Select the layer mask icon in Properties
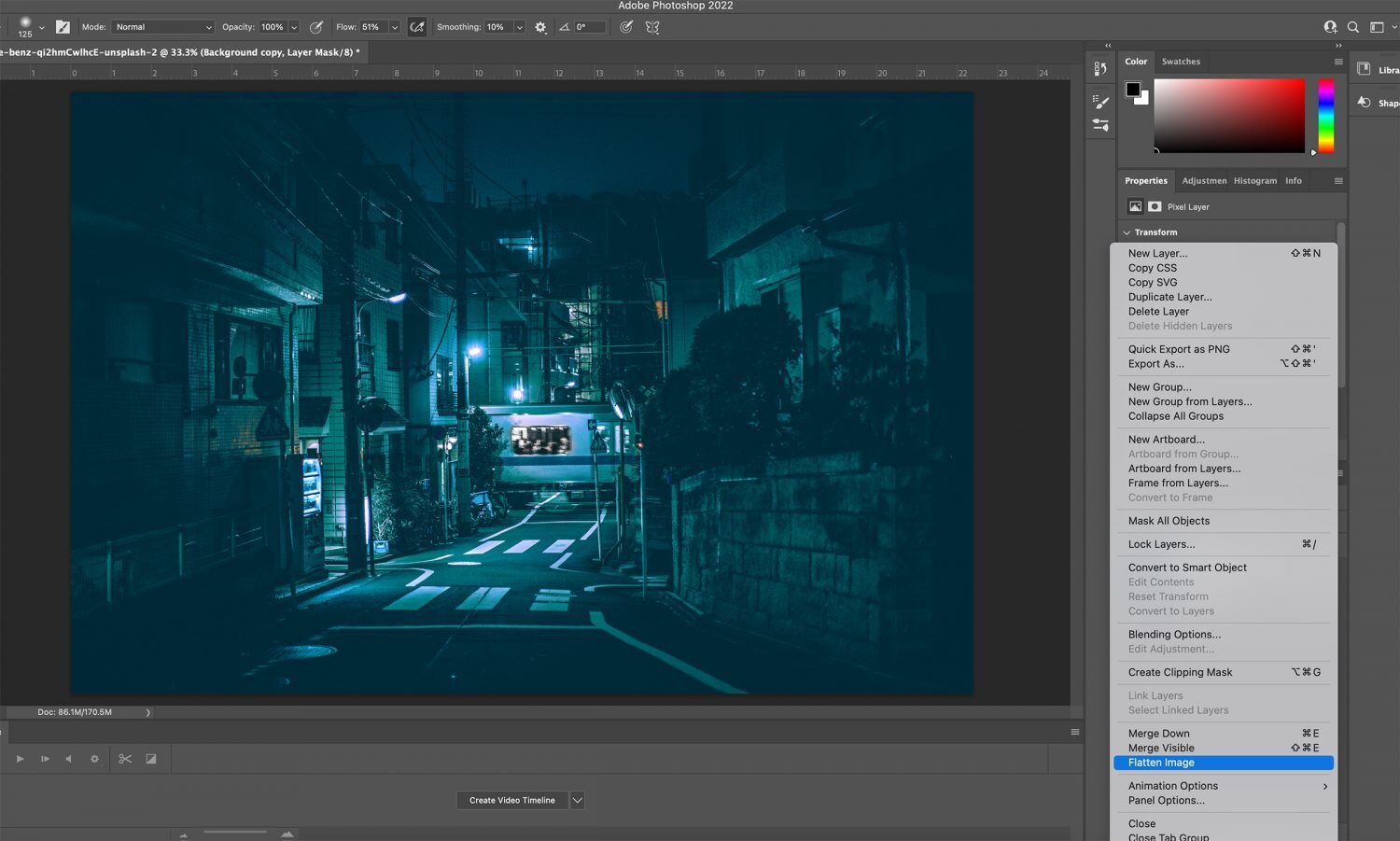The height and width of the screenshot is (841, 1400). tap(1155, 206)
